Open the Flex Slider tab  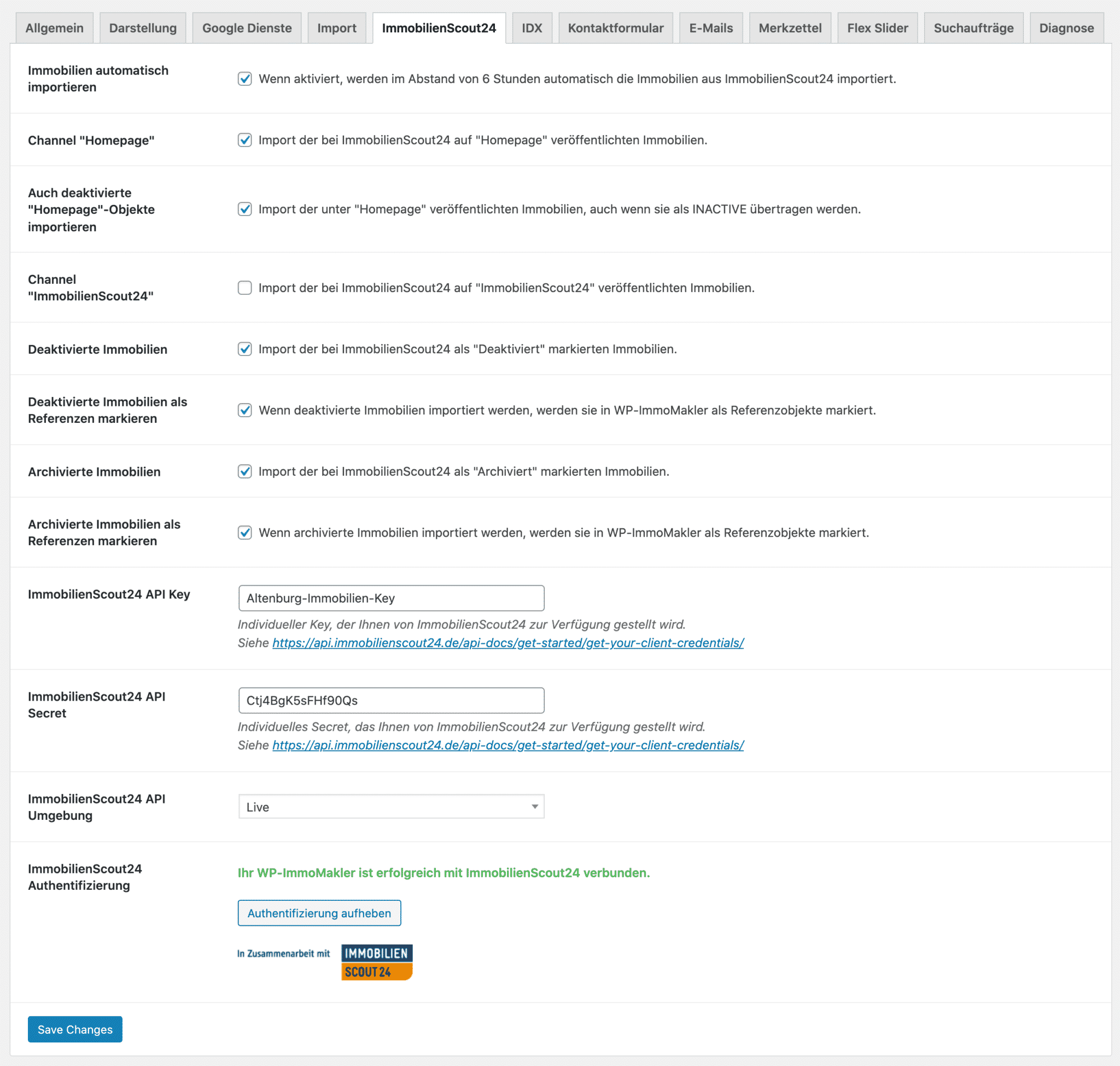click(x=877, y=28)
